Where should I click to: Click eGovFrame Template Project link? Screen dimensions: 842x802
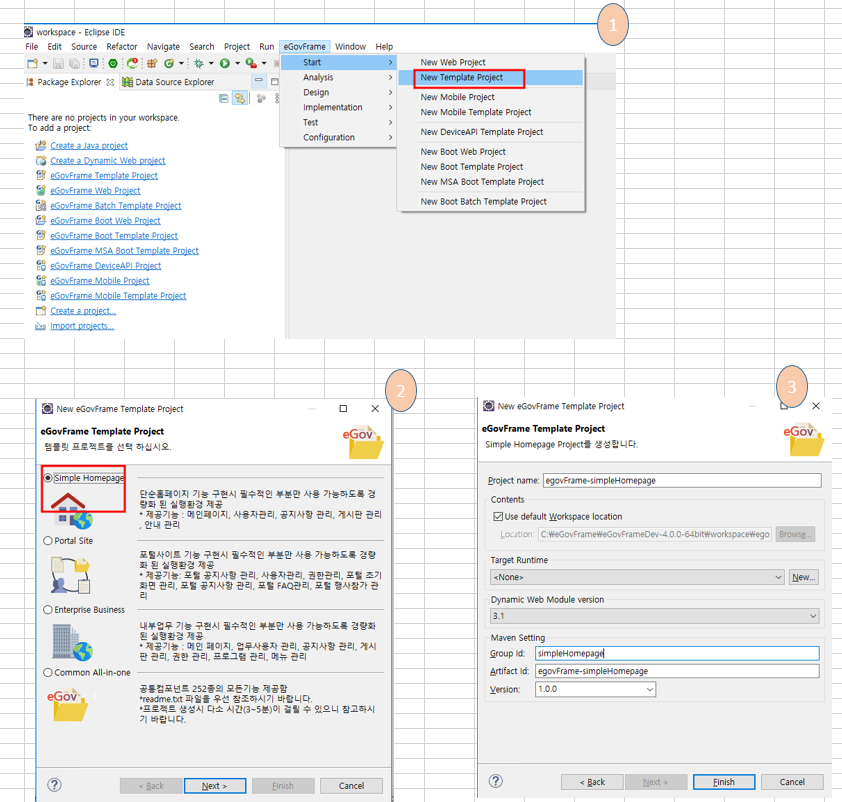[x=104, y=176]
